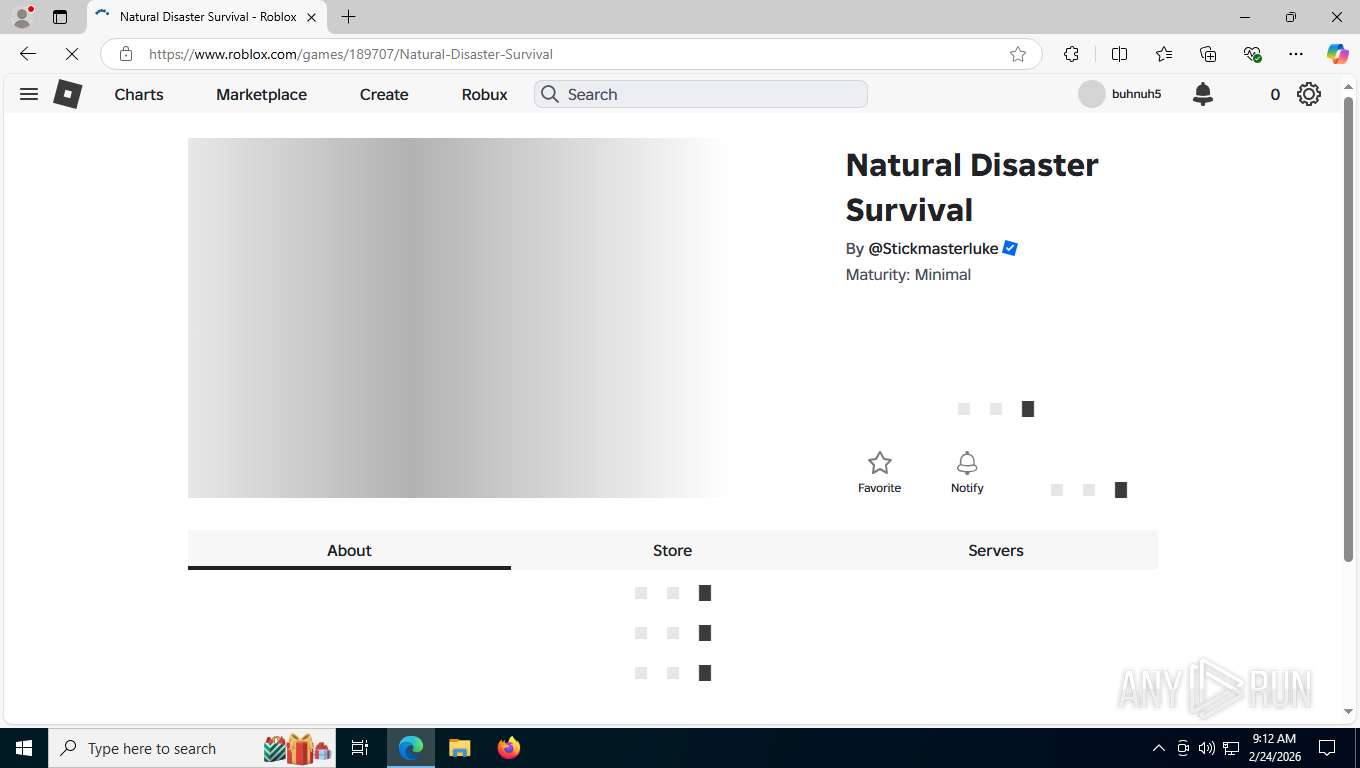Open the Marketplace page
Screen dimensions: 1360x768
(262, 94)
